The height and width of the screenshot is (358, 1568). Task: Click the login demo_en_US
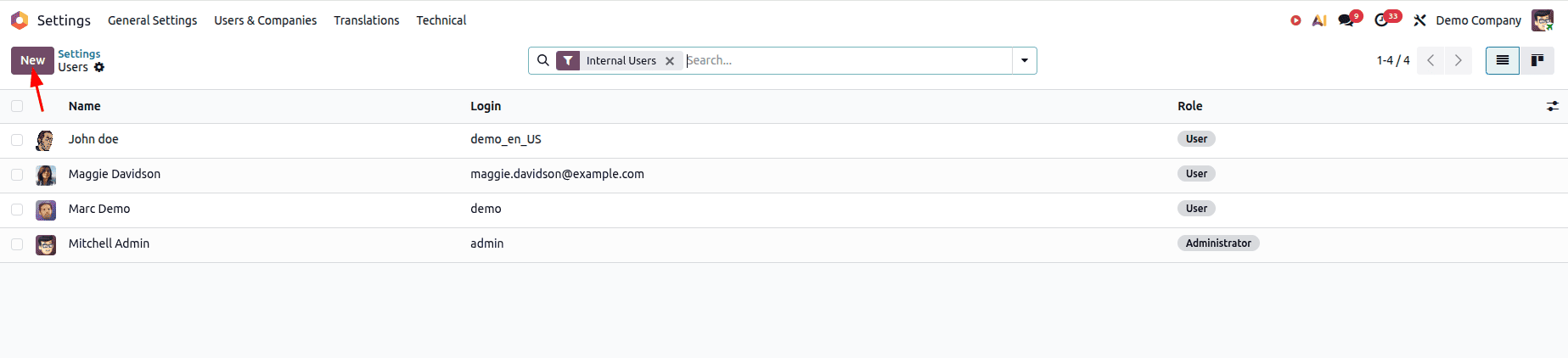[506, 139]
